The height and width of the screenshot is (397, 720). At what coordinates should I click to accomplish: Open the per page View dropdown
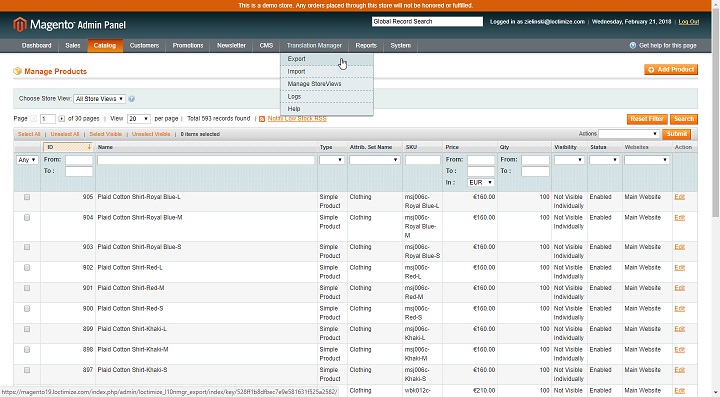(139, 119)
